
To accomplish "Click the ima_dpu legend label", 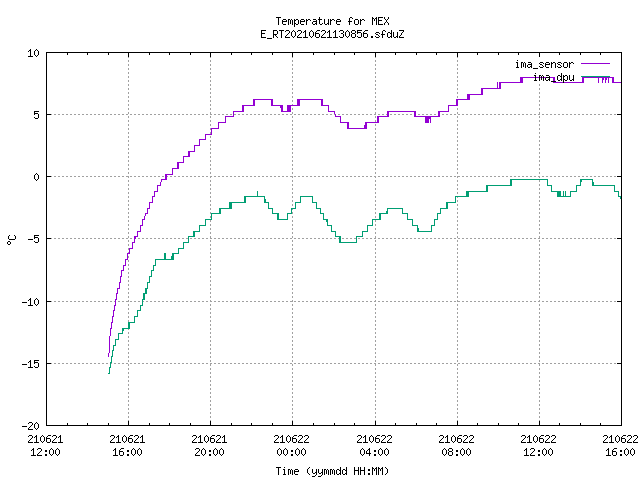I will [553, 77].
